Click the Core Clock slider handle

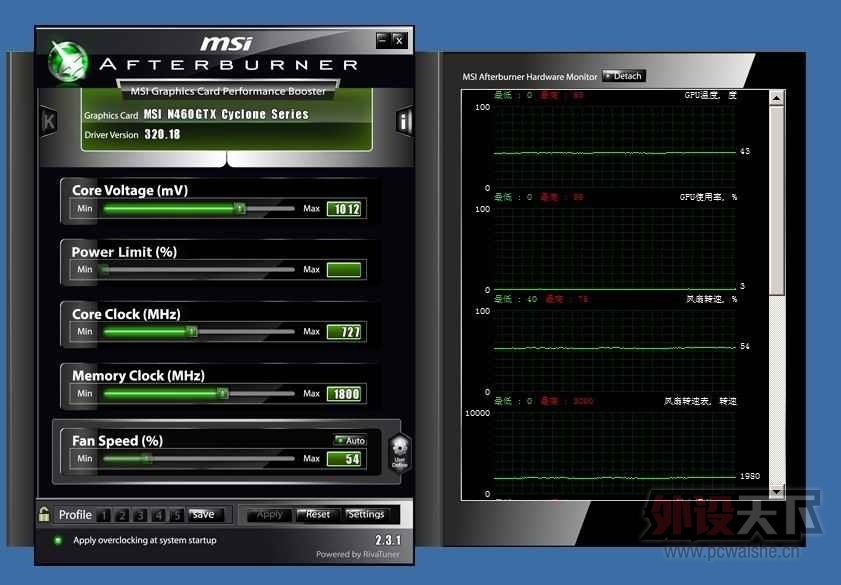click(x=192, y=331)
